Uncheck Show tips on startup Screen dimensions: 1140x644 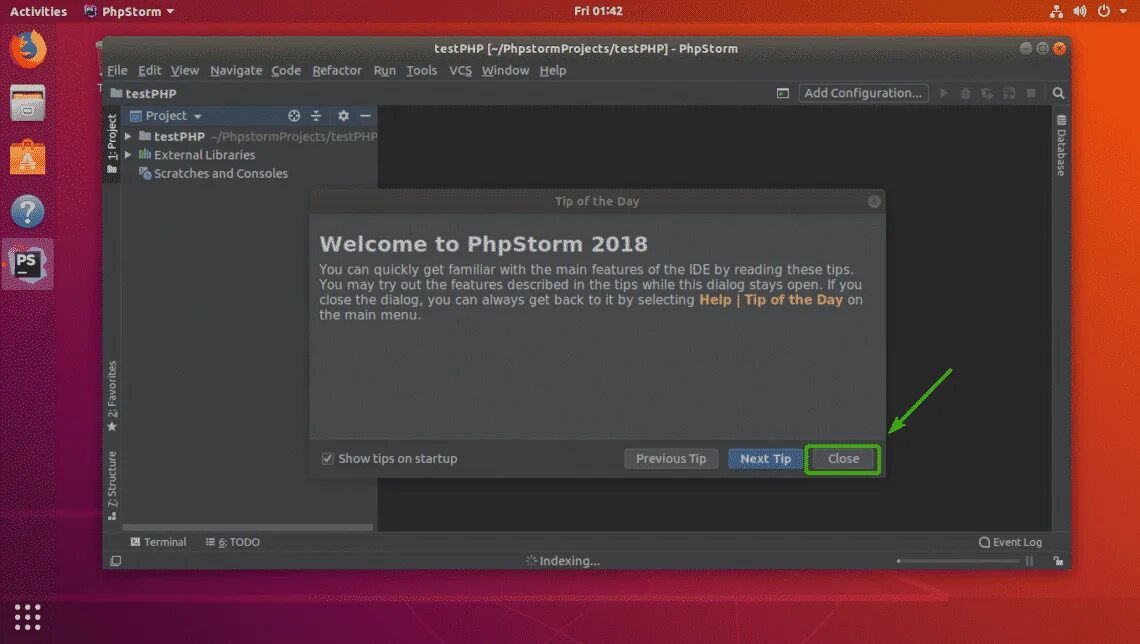328,459
